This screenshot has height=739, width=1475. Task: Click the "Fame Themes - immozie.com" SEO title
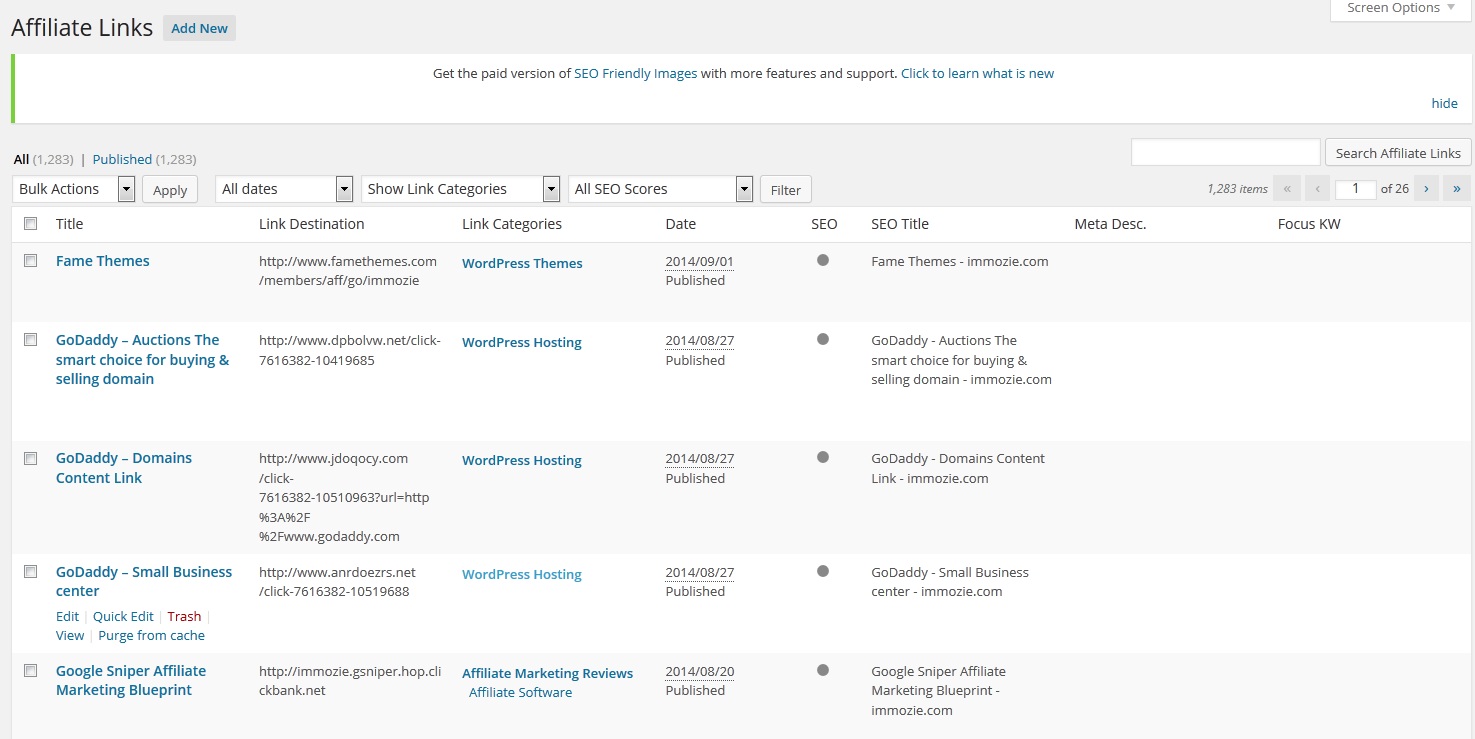click(960, 261)
